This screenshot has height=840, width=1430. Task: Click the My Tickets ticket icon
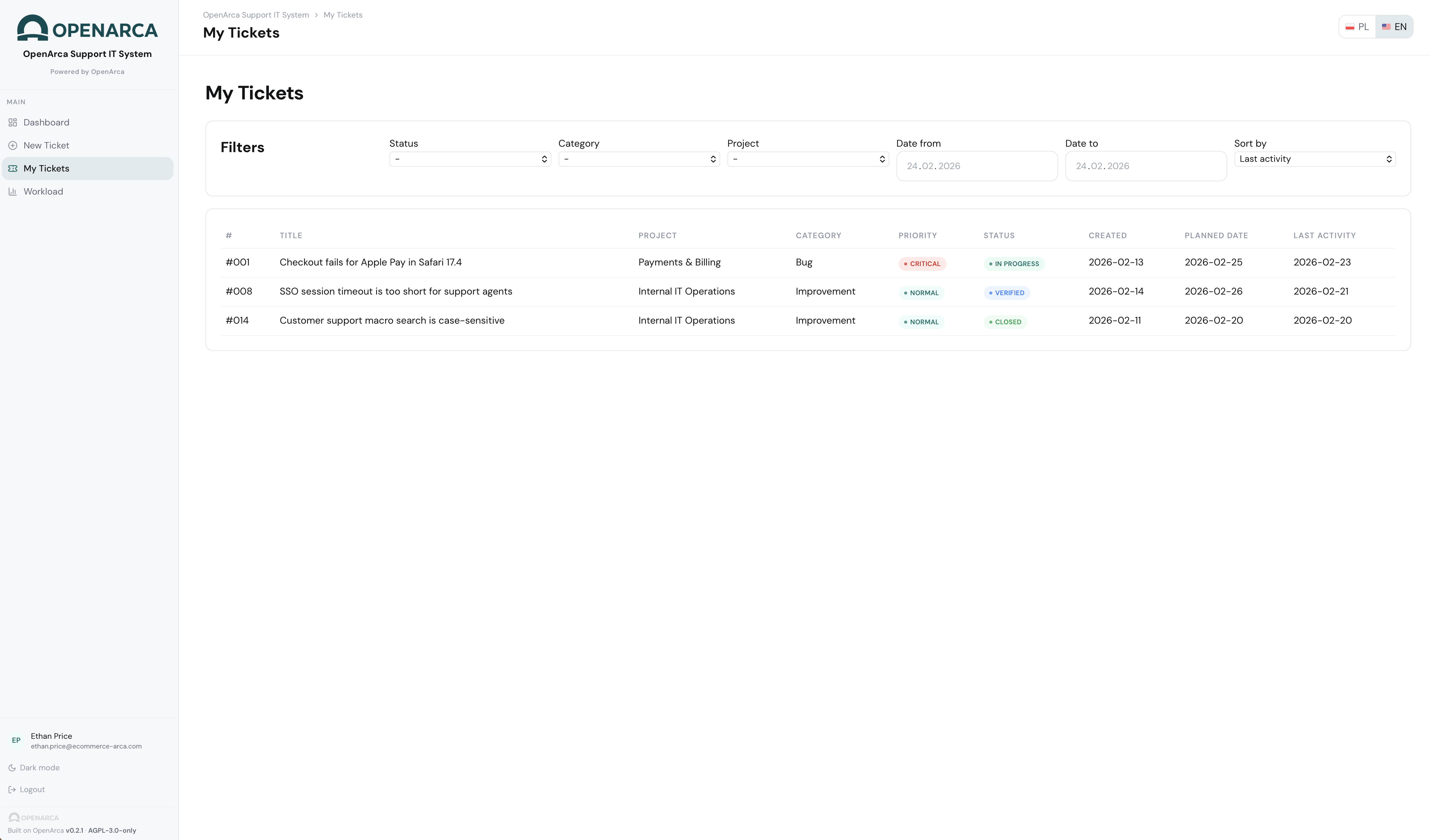click(x=12, y=168)
